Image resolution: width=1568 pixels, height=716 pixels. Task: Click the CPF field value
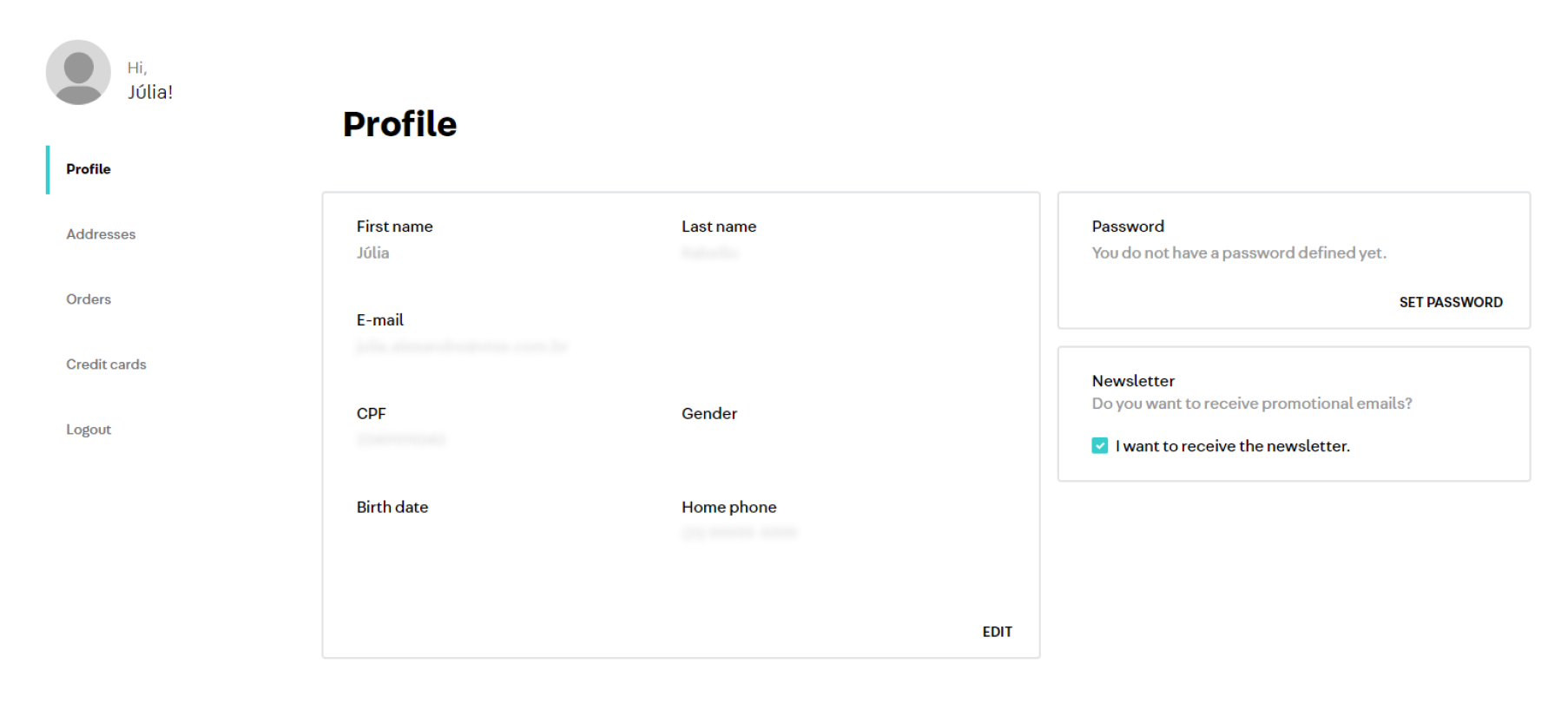[400, 439]
